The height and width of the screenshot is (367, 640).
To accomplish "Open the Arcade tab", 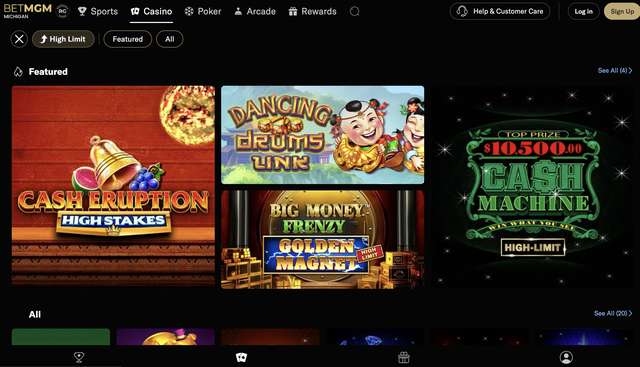I will [255, 11].
